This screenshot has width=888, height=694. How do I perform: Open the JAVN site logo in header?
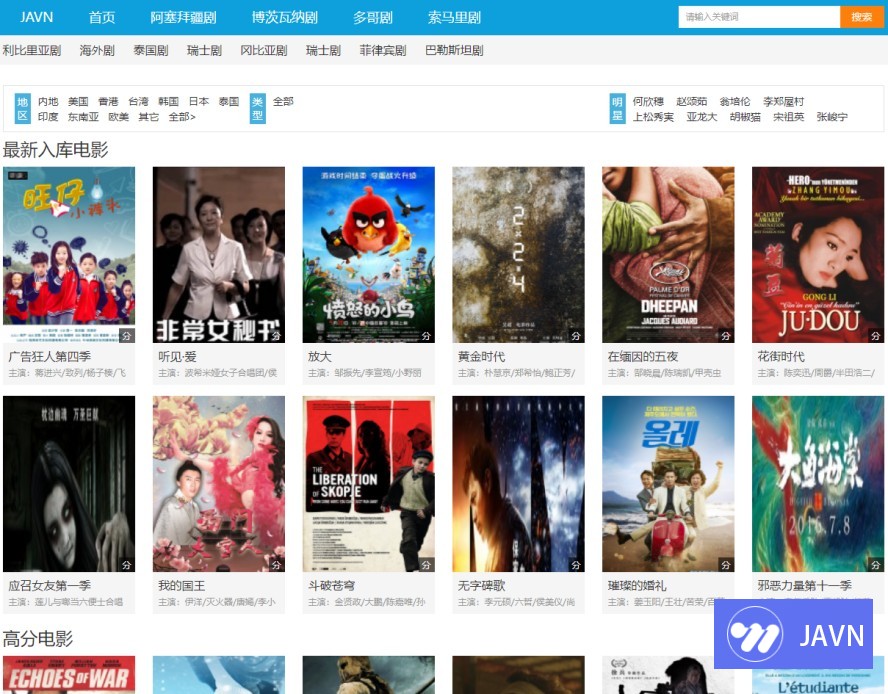(37, 17)
